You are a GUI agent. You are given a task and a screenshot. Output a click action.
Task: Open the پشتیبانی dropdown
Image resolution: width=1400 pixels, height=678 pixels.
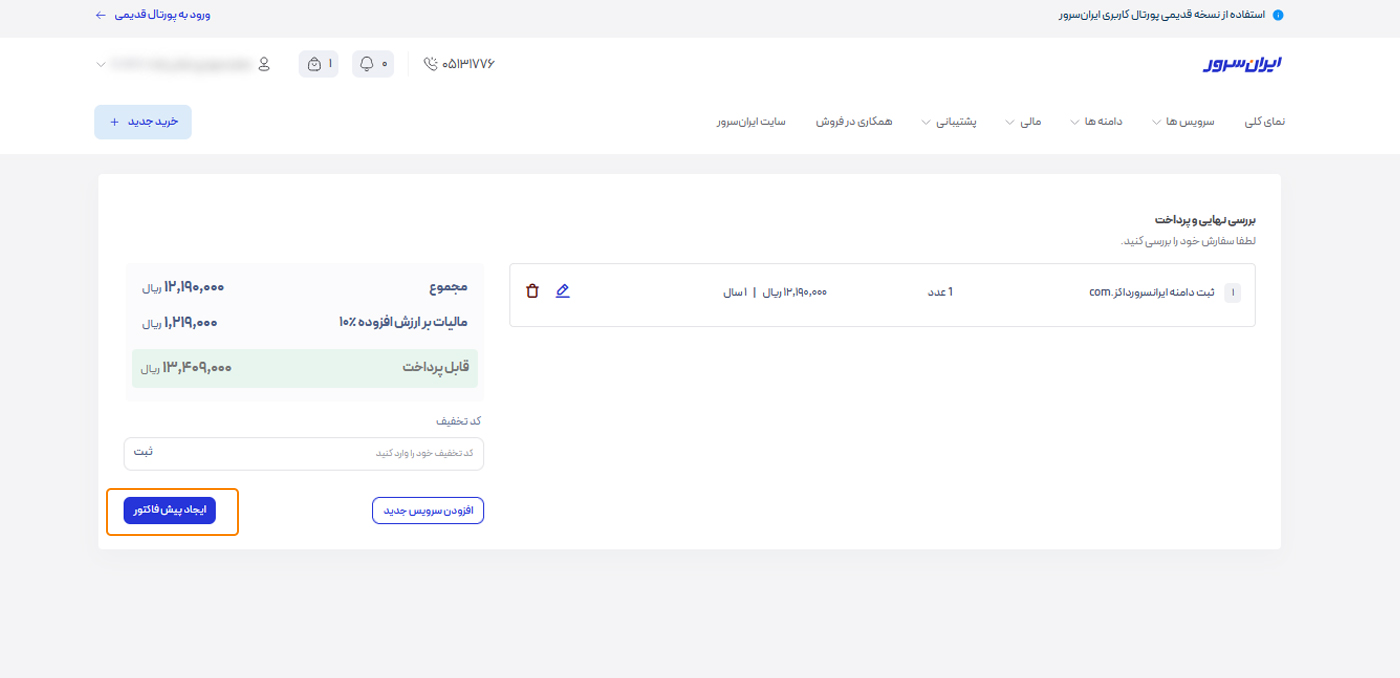pos(955,120)
